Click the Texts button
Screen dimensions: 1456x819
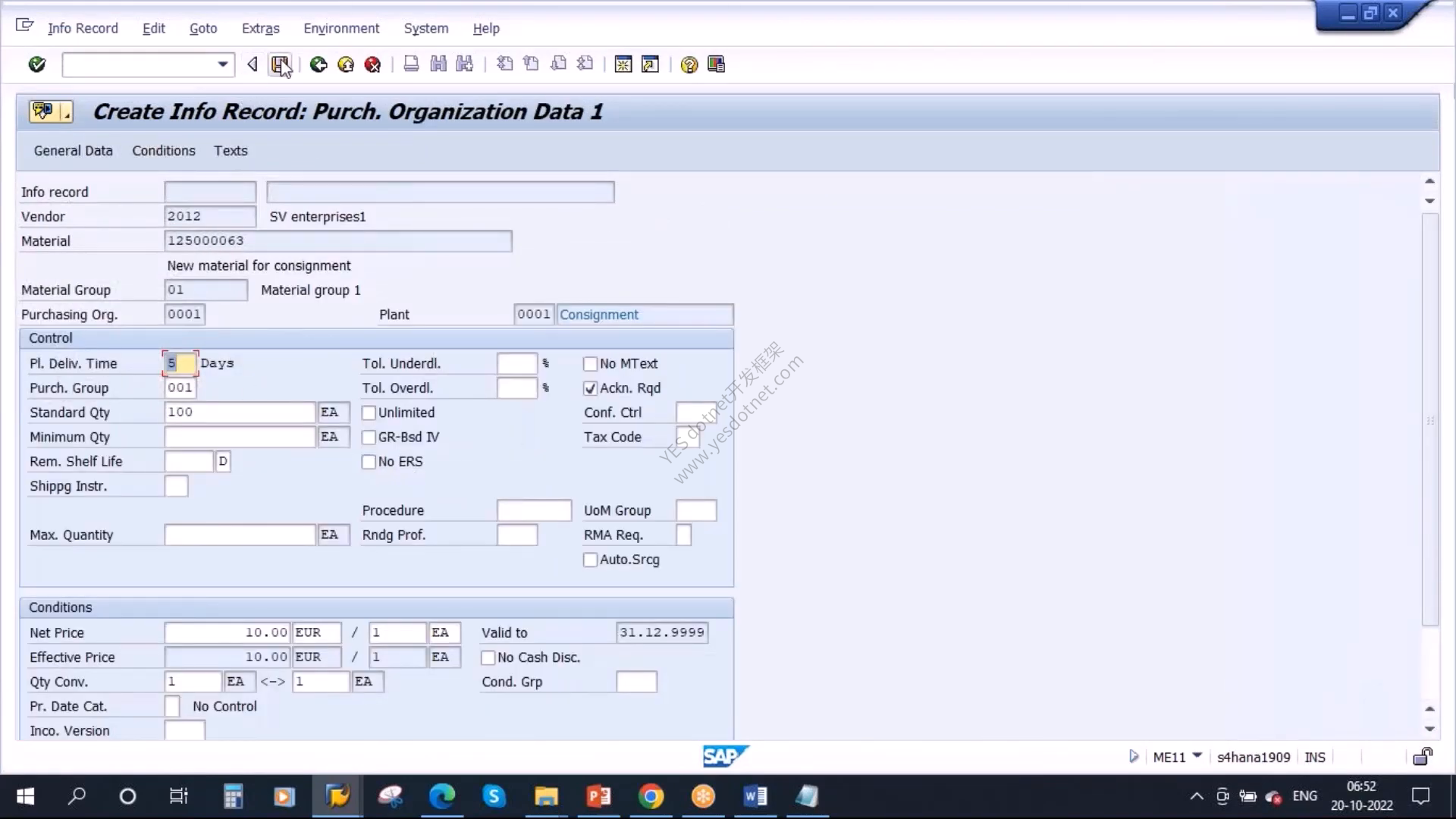pyautogui.click(x=231, y=150)
